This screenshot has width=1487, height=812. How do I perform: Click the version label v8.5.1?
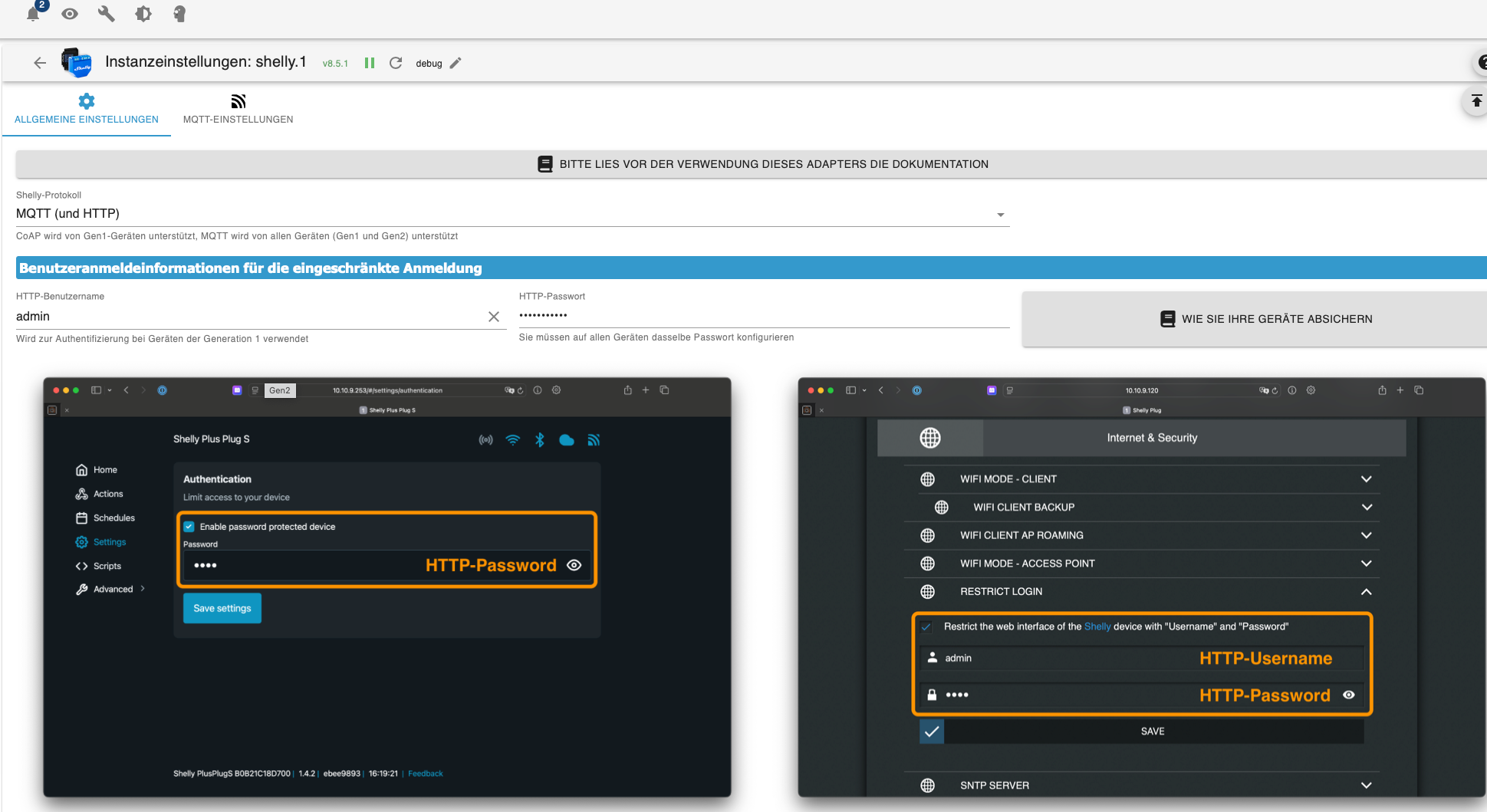point(335,64)
